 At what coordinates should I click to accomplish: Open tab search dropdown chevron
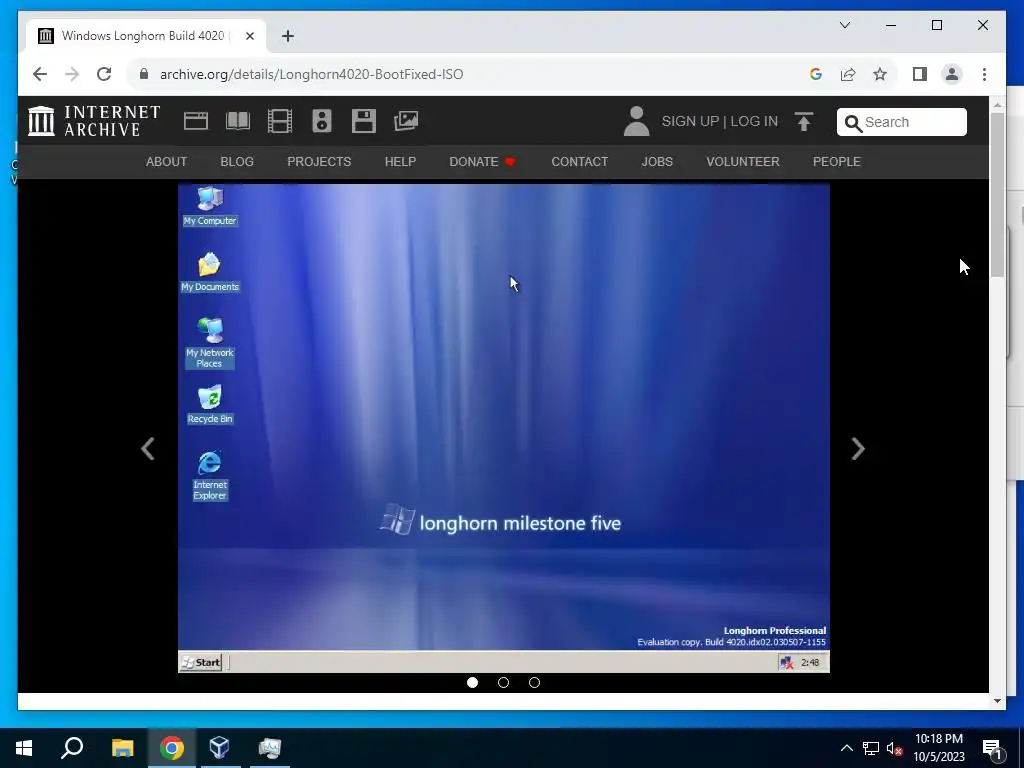[844, 25]
